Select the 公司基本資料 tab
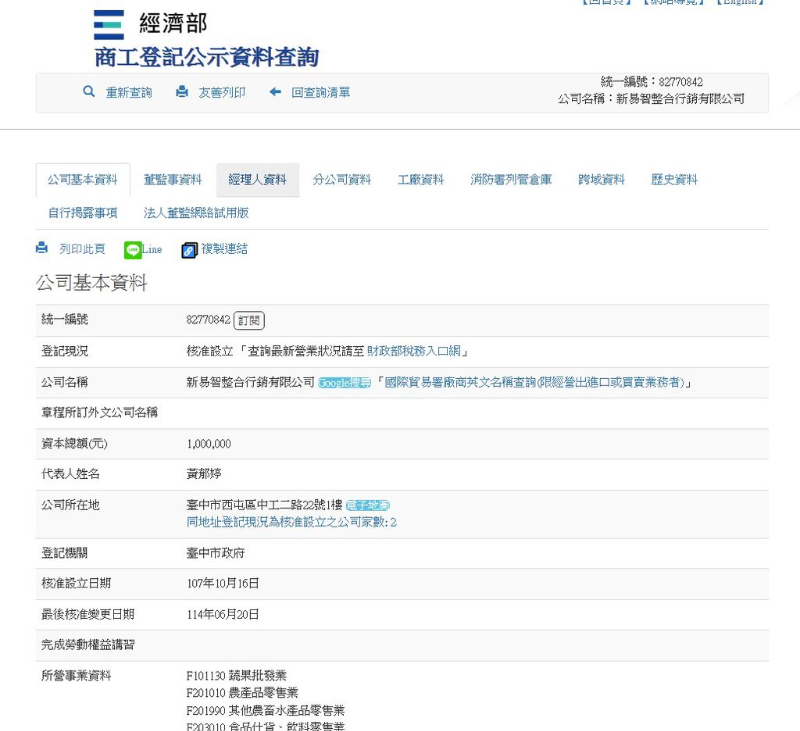 [x=83, y=180]
